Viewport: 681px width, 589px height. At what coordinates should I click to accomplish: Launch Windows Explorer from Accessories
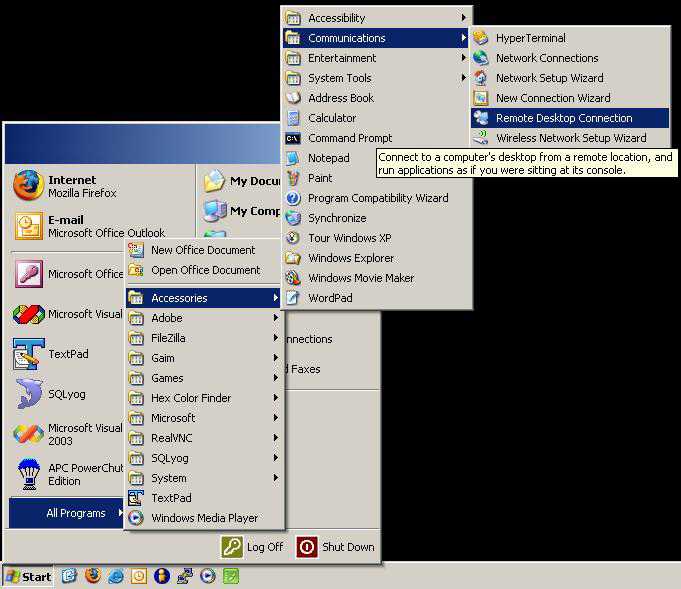376,258
